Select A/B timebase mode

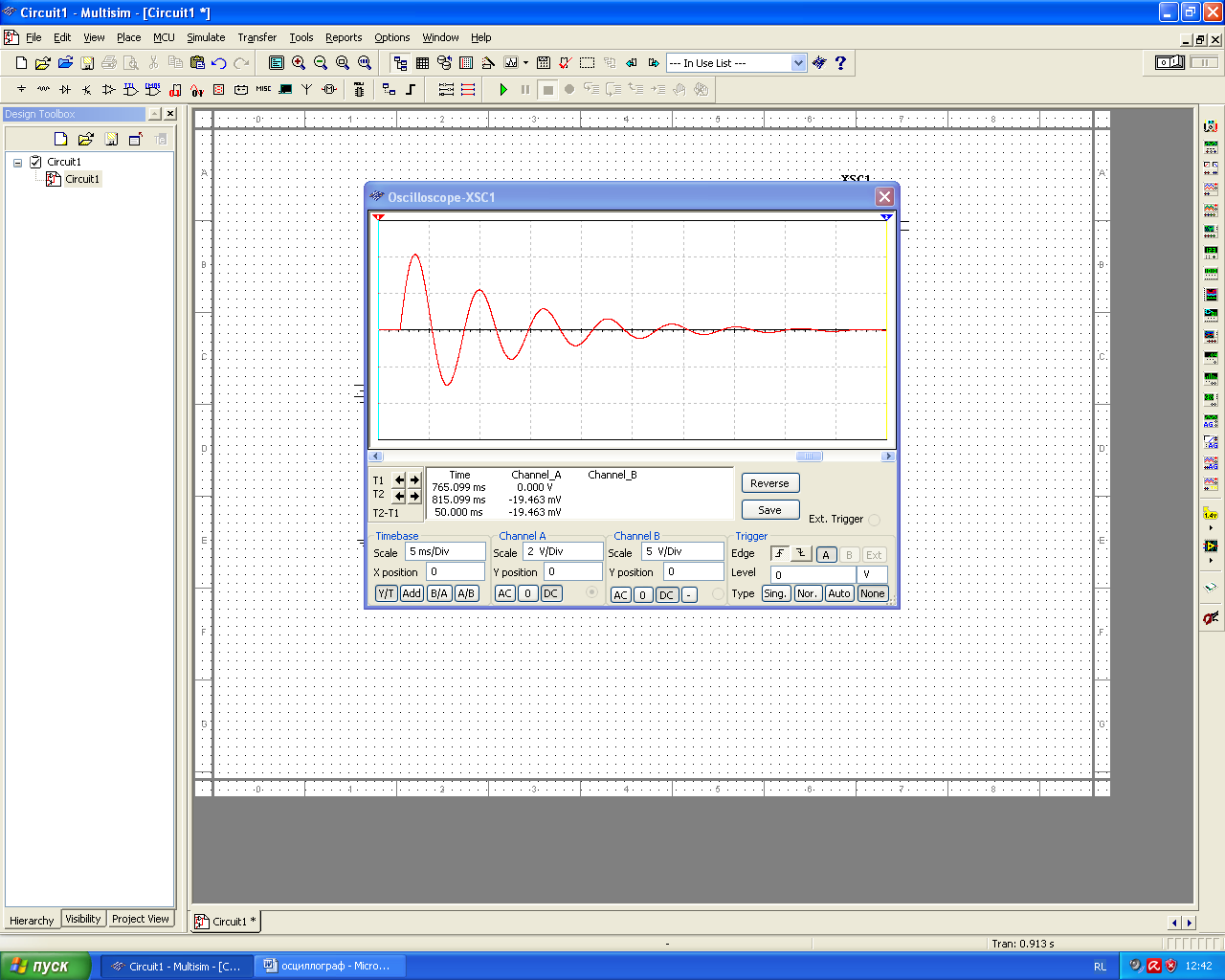coord(466,593)
